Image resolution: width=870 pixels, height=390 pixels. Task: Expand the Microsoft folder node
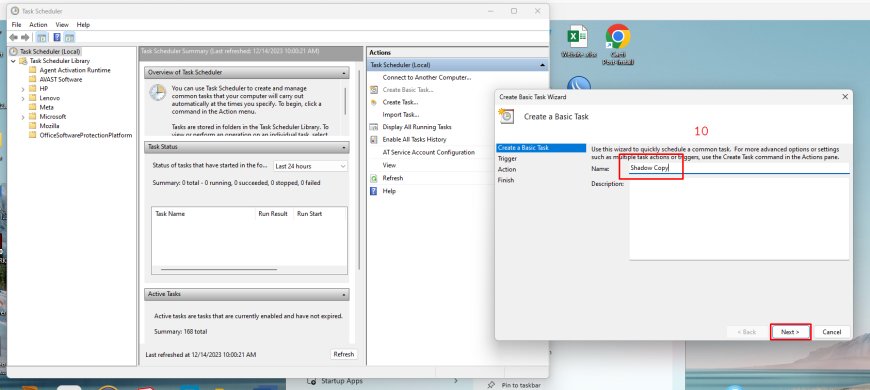click(23, 117)
